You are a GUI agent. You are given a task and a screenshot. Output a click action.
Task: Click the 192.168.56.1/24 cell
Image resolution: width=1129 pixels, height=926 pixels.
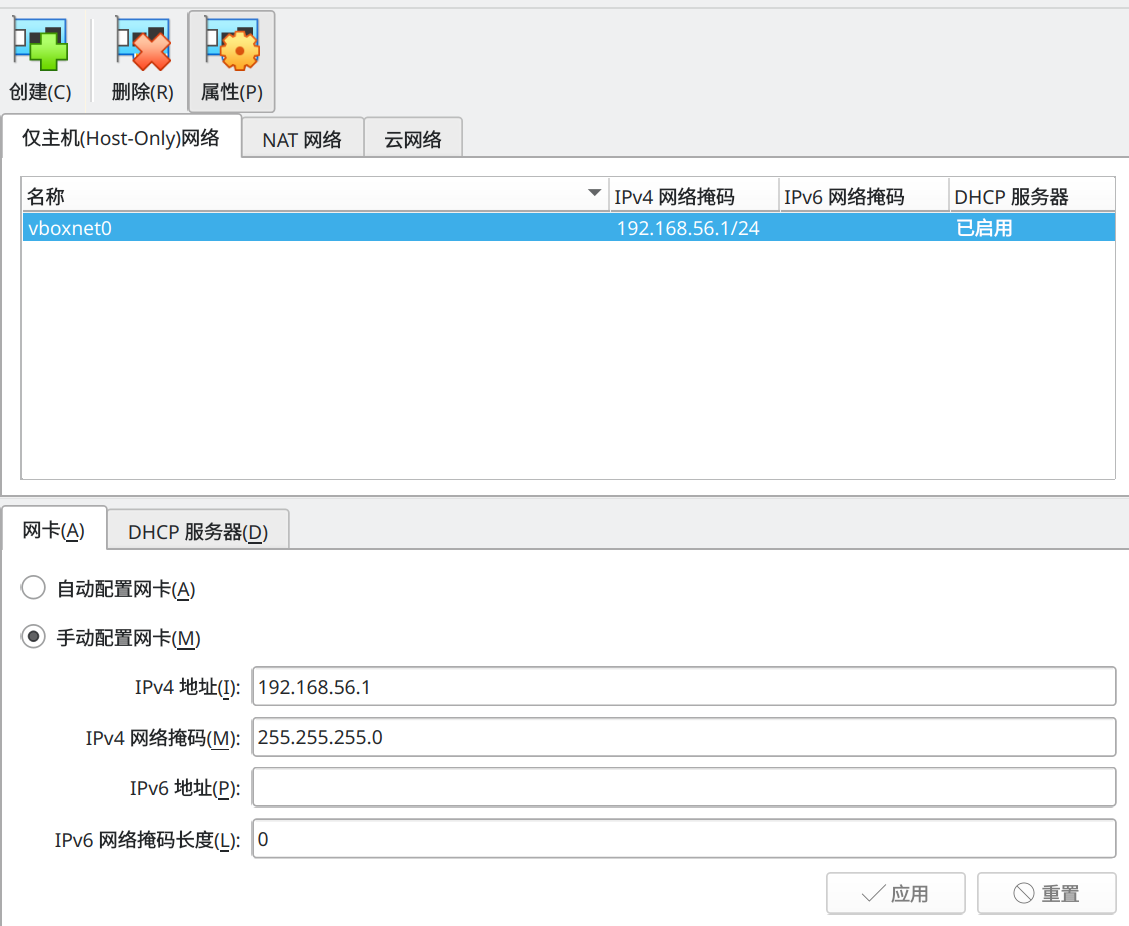(x=688, y=228)
